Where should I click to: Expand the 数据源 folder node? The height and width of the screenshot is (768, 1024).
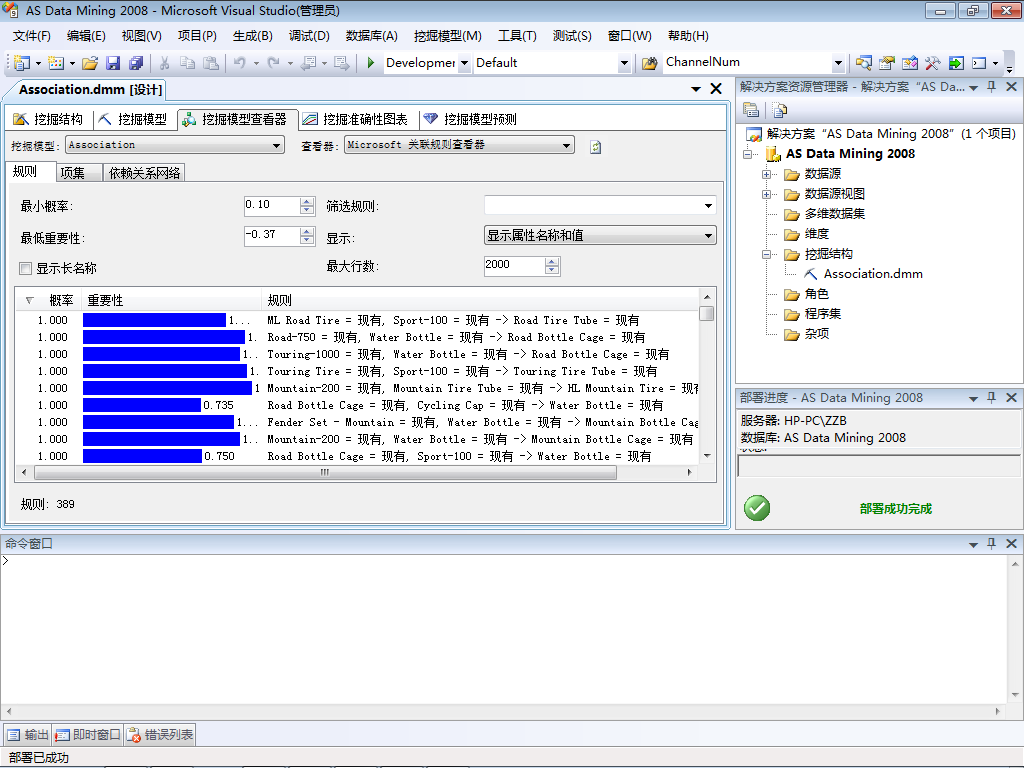[x=767, y=174]
